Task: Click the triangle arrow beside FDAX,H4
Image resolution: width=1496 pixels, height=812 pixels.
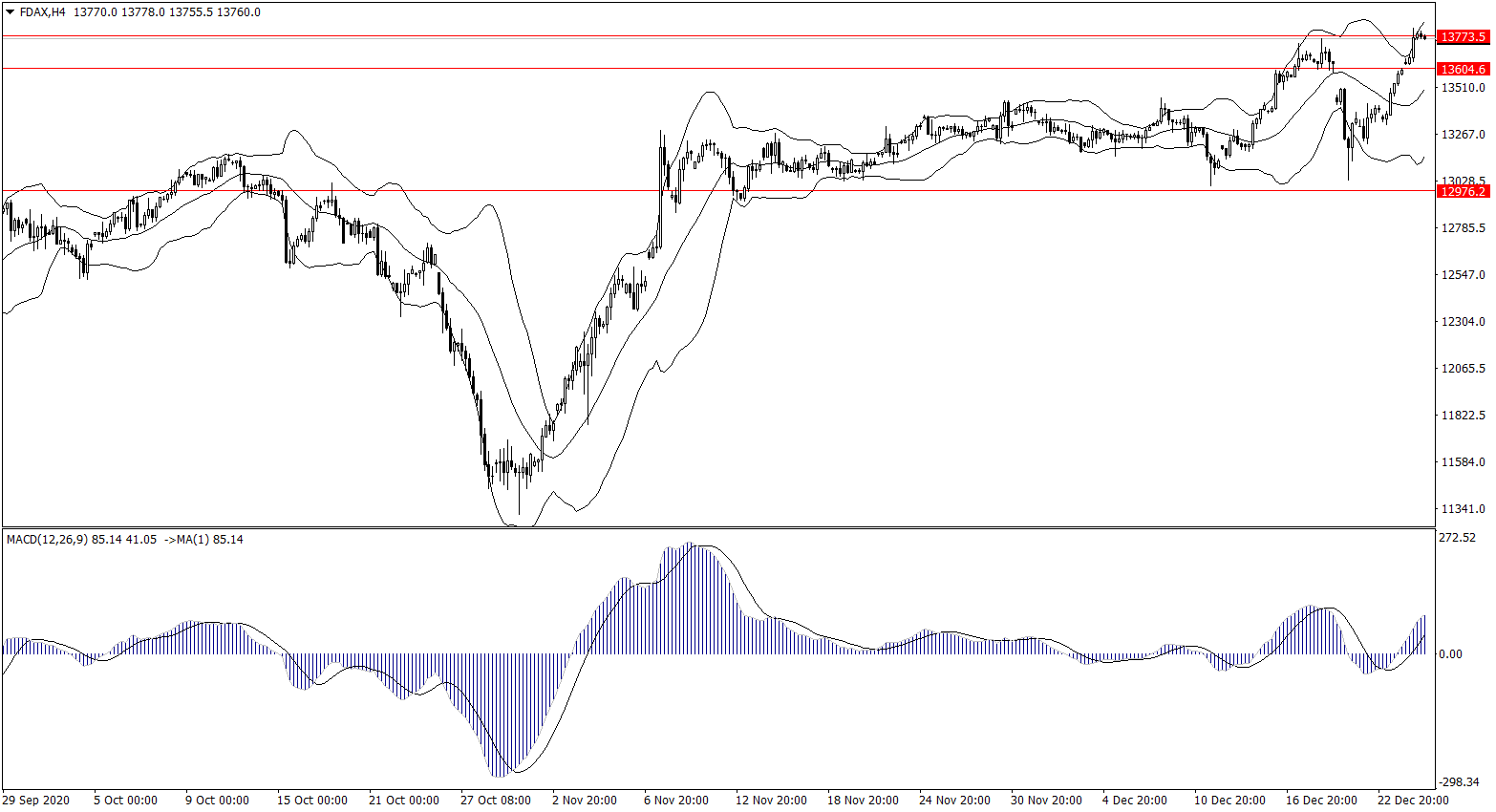Action: [10, 12]
